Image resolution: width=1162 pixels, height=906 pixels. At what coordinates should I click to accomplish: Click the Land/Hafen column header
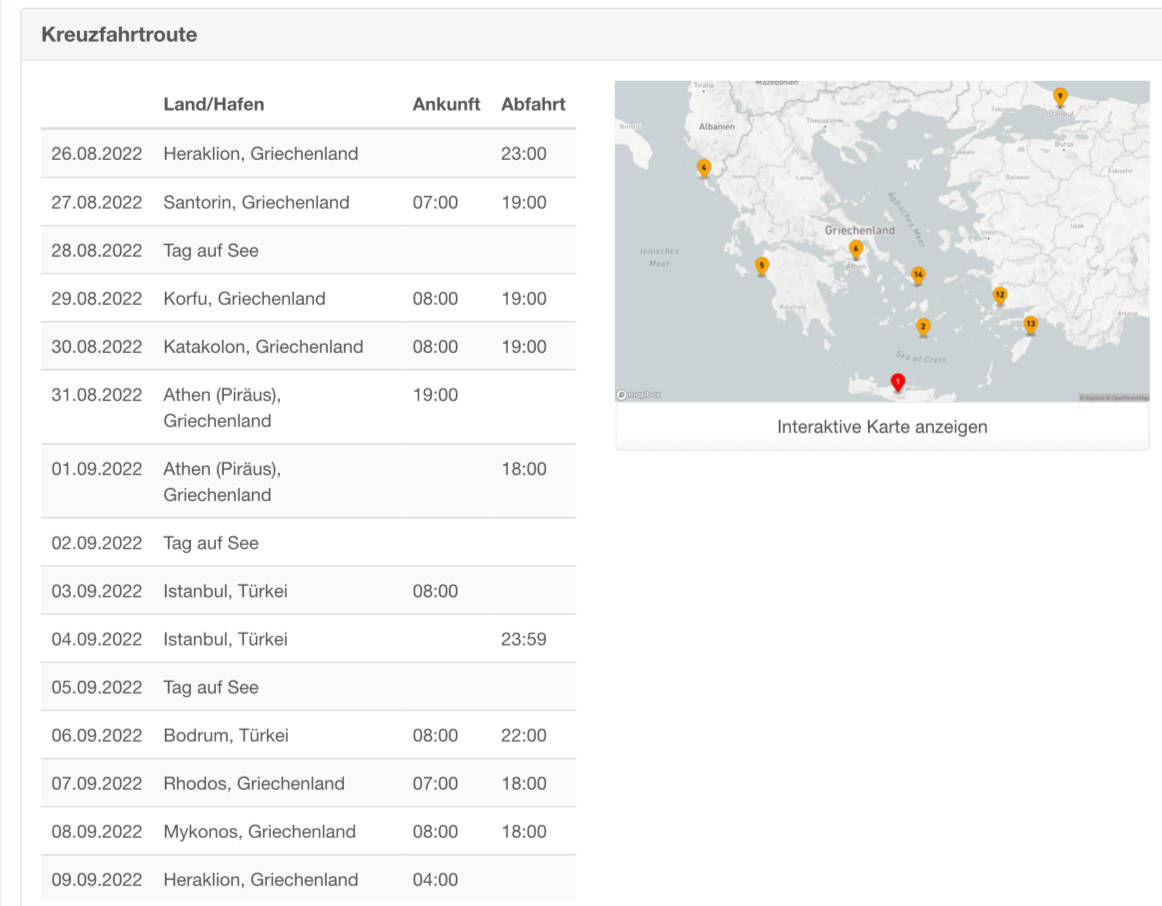[214, 104]
